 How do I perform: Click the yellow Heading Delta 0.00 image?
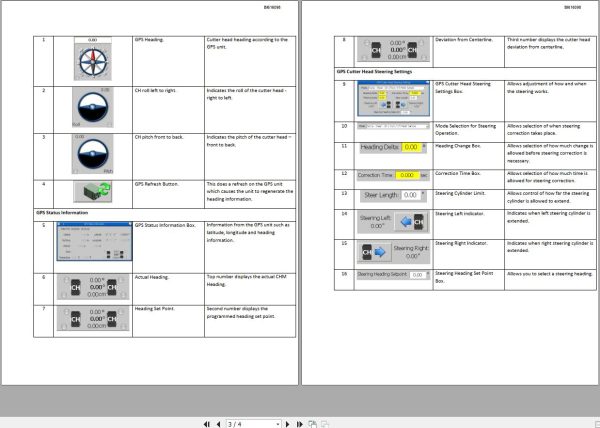pos(393,147)
